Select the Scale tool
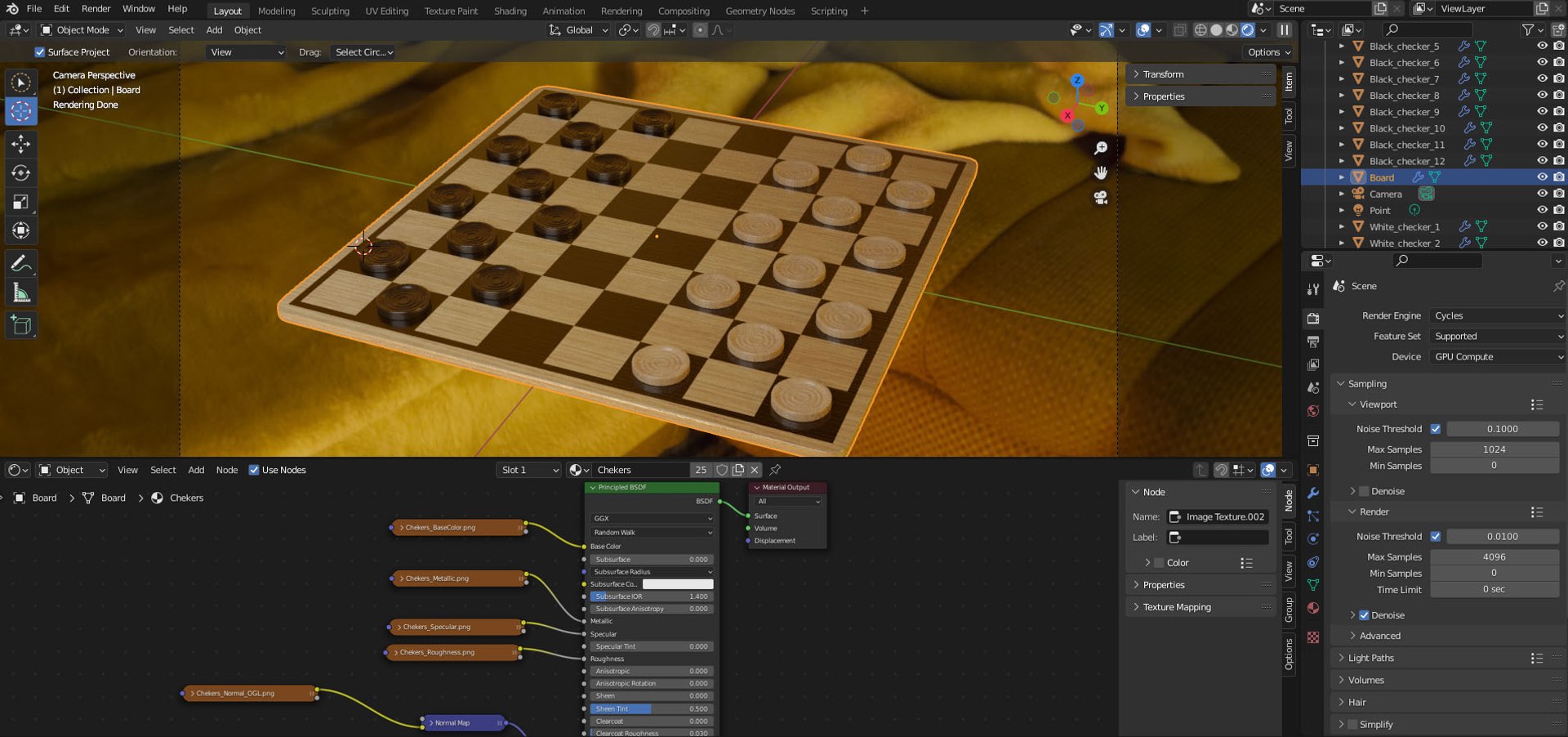Screen dimensions: 1568x737 [21, 202]
